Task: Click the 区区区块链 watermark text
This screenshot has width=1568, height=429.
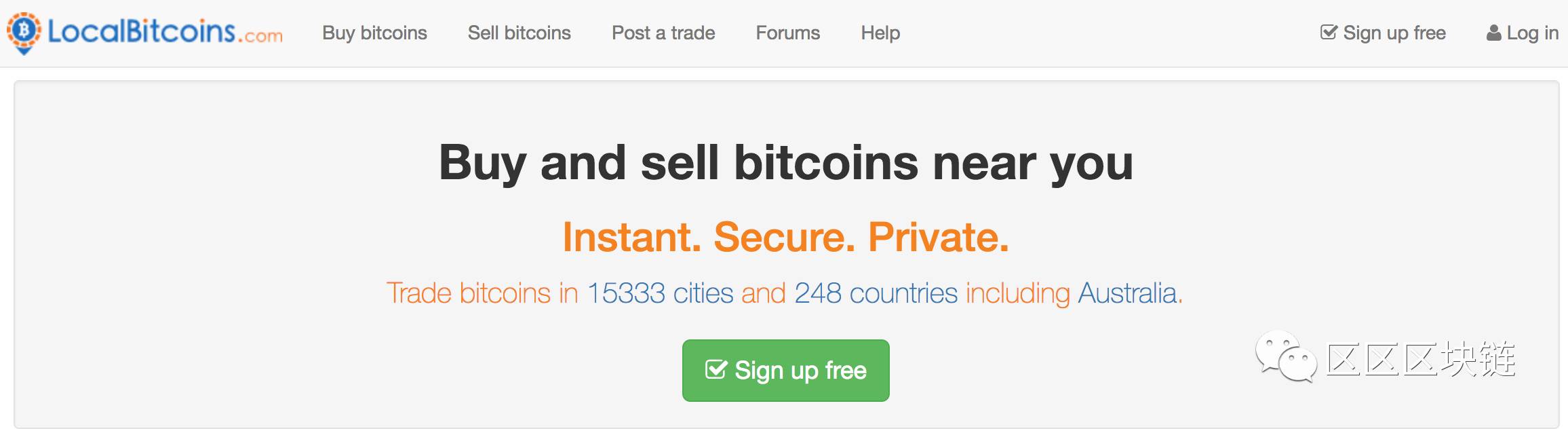Action: pyautogui.click(x=1421, y=358)
